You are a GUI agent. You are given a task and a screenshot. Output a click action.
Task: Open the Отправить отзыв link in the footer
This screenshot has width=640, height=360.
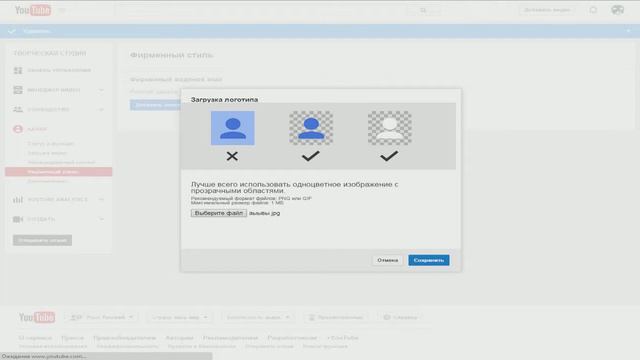click(269, 347)
